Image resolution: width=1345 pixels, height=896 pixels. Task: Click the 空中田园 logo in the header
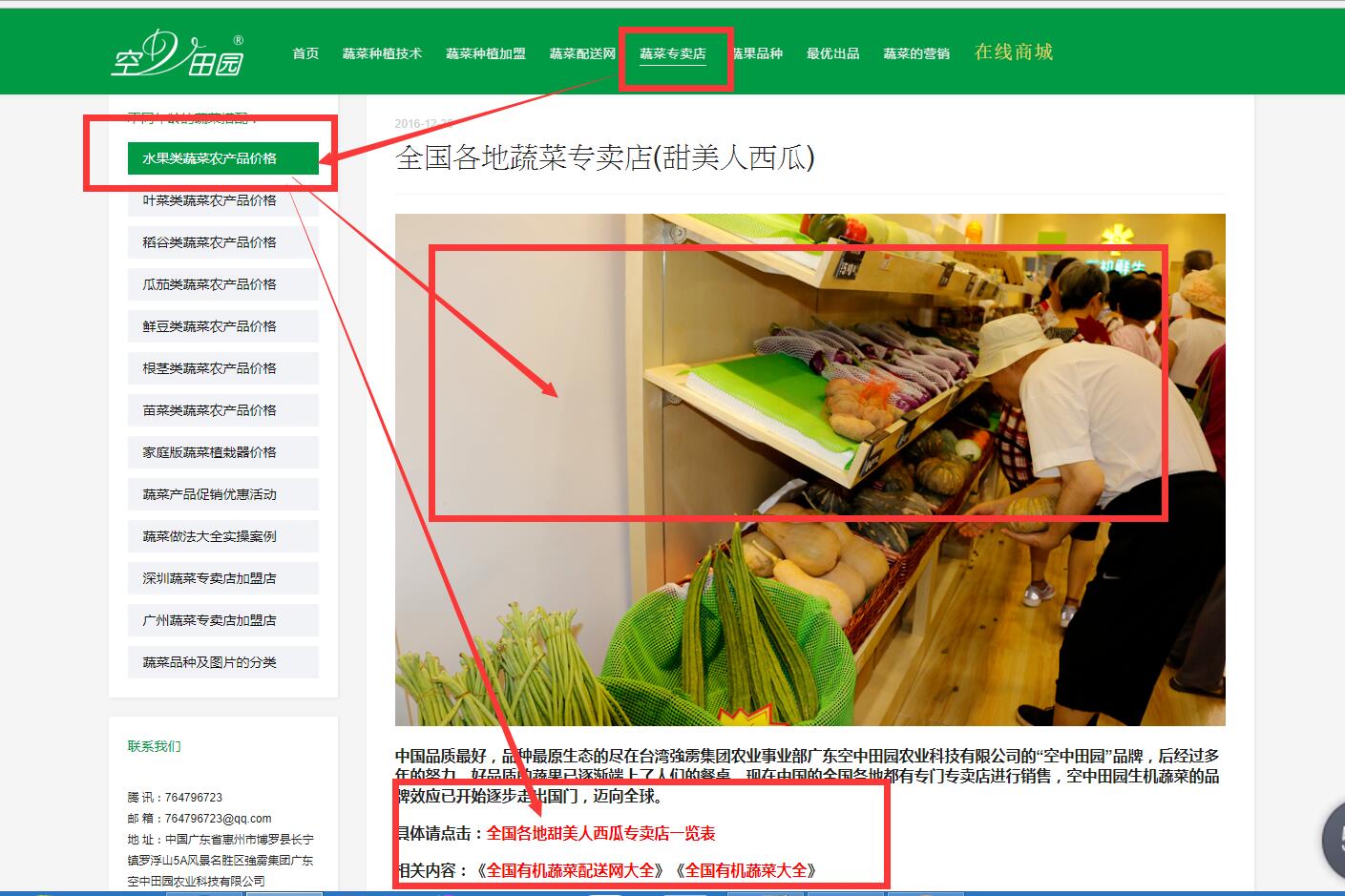179,52
